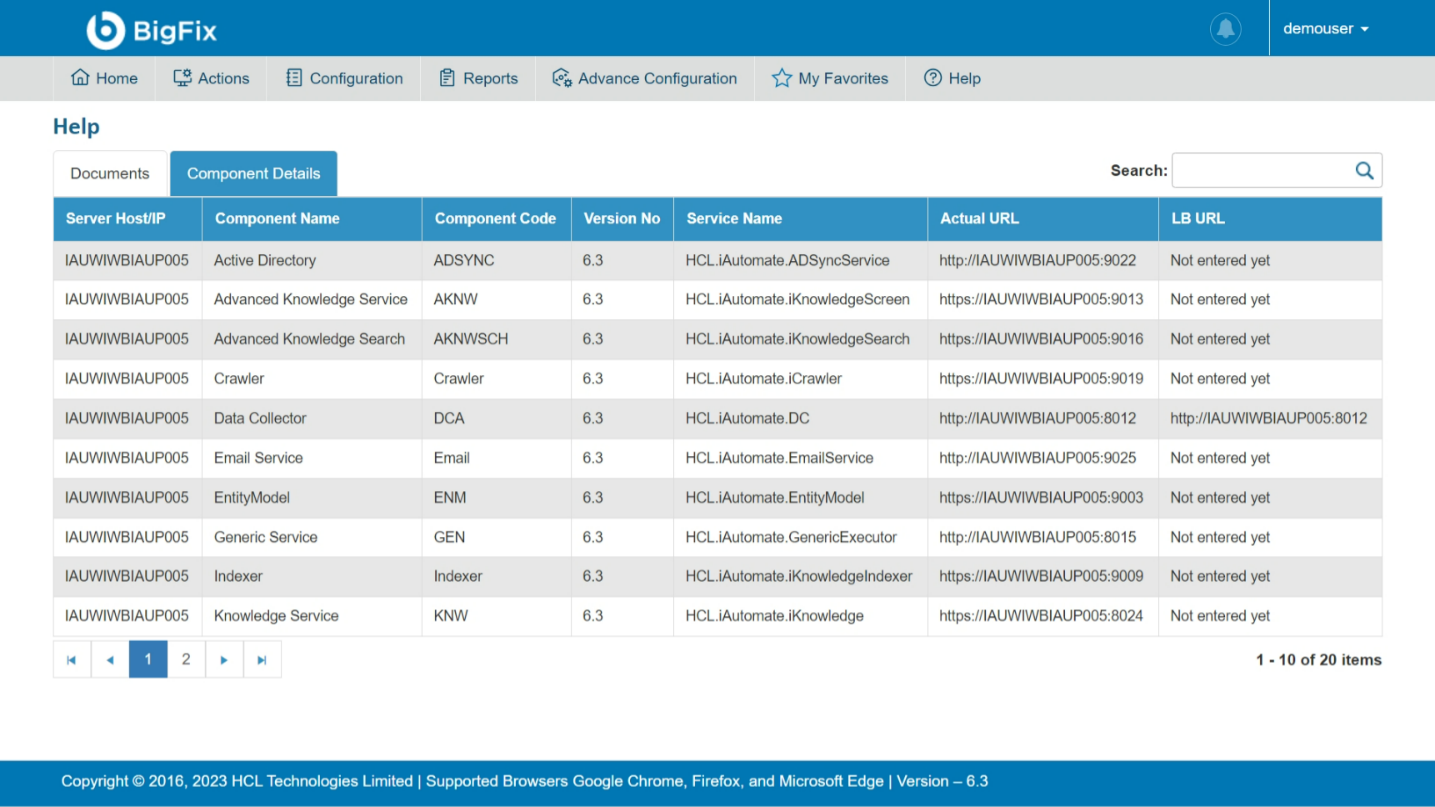
Task: Click inside the Search text field
Action: 1260,171
